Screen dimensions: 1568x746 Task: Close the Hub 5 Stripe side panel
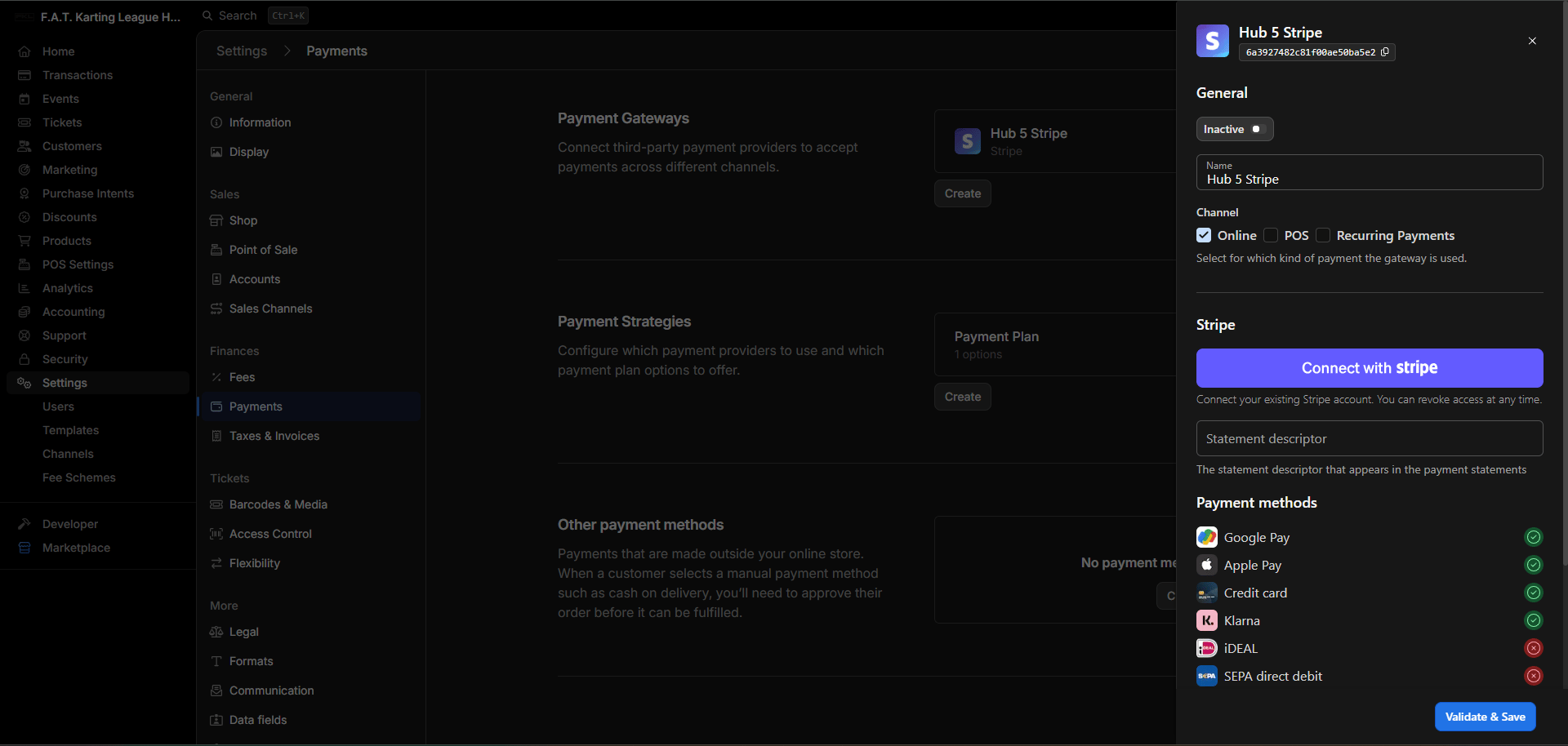[x=1532, y=41]
